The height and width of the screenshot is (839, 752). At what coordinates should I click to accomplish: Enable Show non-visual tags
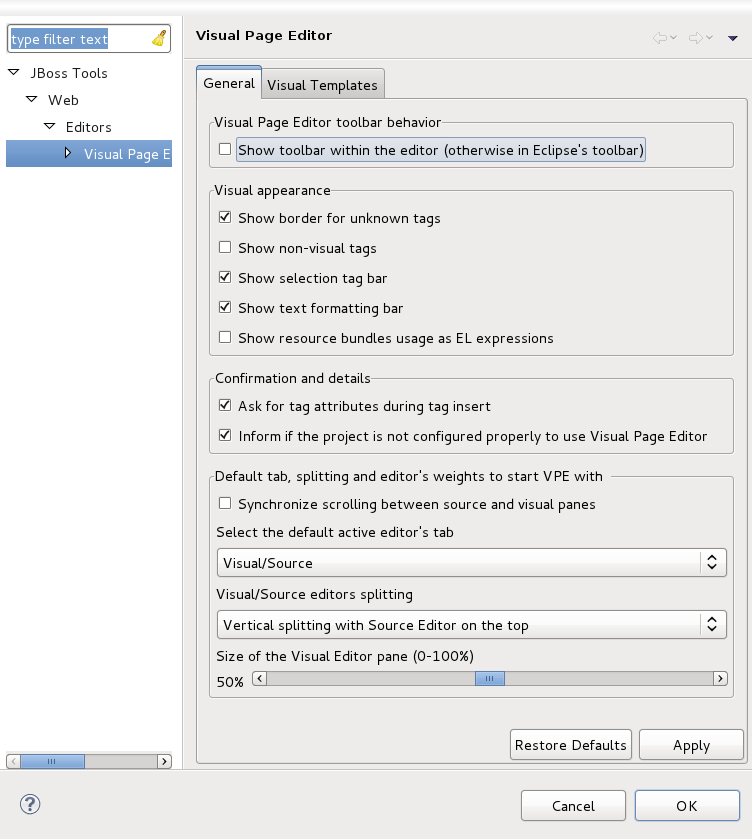[x=225, y=247]
